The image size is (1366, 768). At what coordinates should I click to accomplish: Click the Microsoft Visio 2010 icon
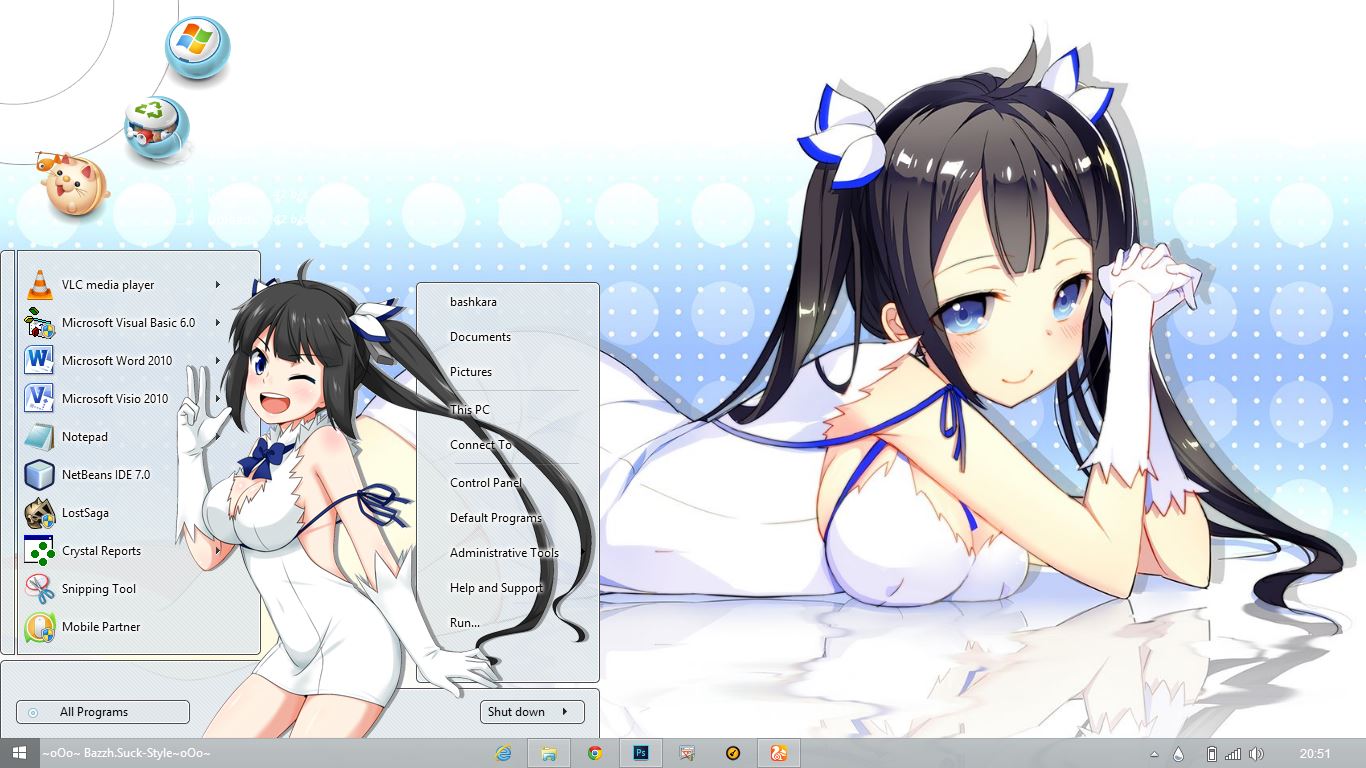pyautogui.click(x=39, y=399)
